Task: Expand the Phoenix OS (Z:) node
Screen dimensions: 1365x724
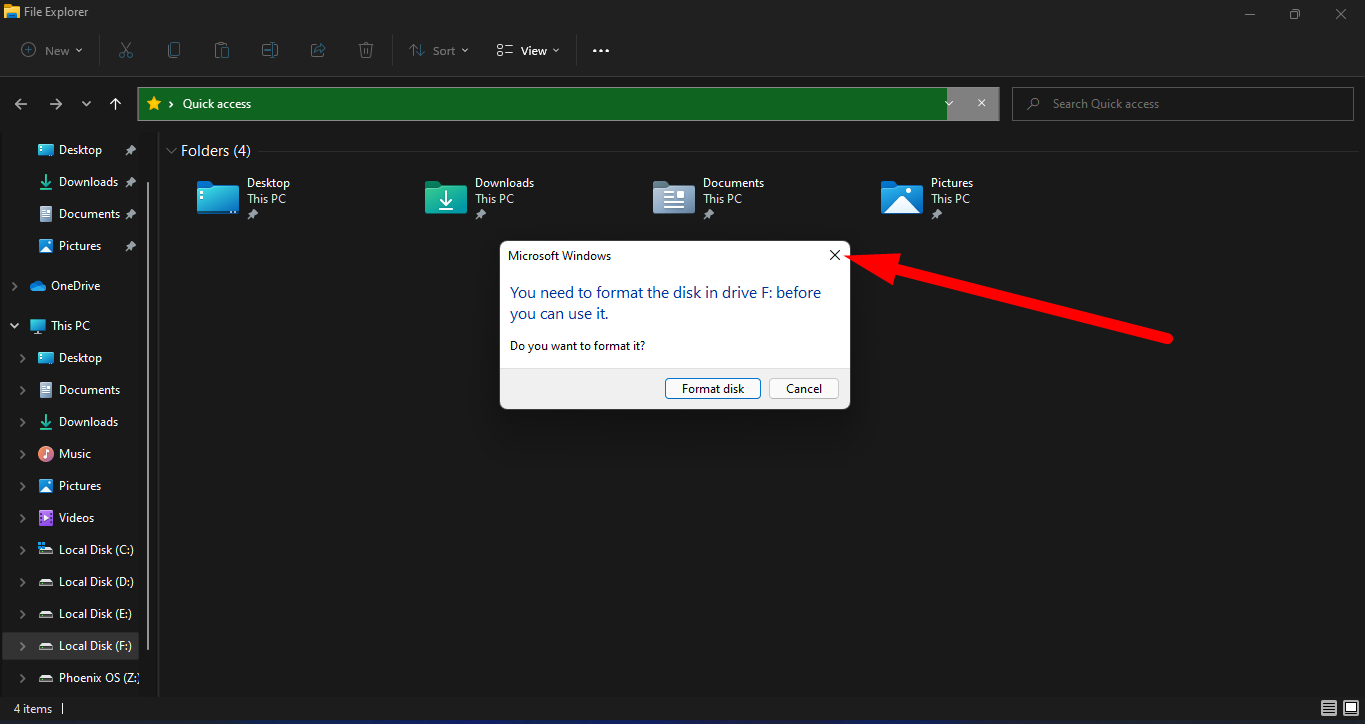Action: [x=23, y=678]
